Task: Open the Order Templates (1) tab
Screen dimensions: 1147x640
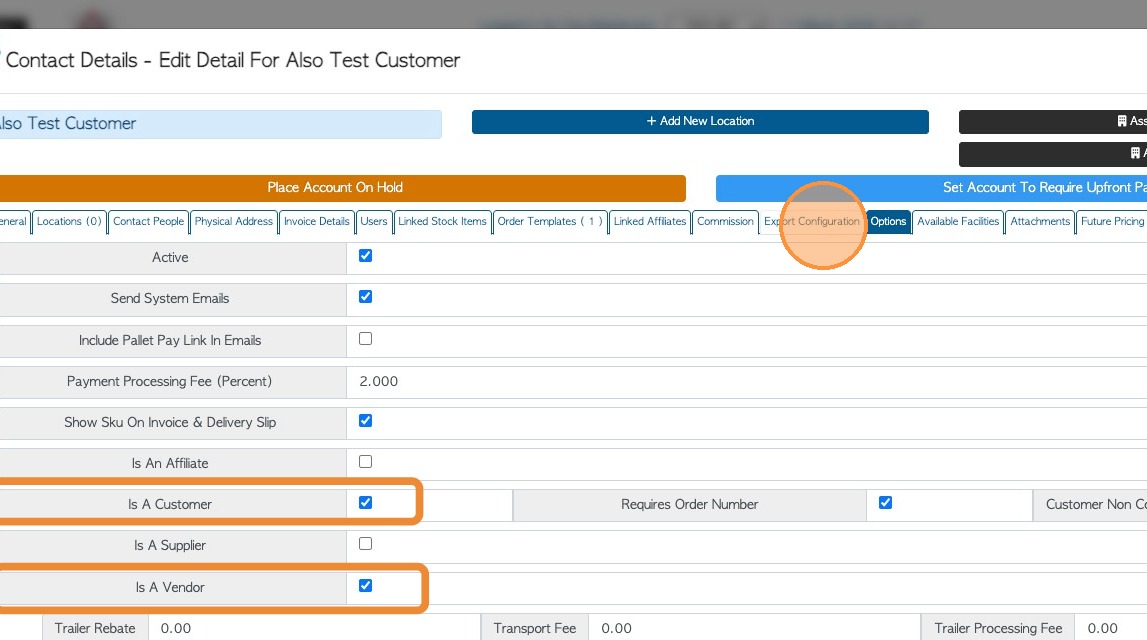Action: (x=550, y=222)
